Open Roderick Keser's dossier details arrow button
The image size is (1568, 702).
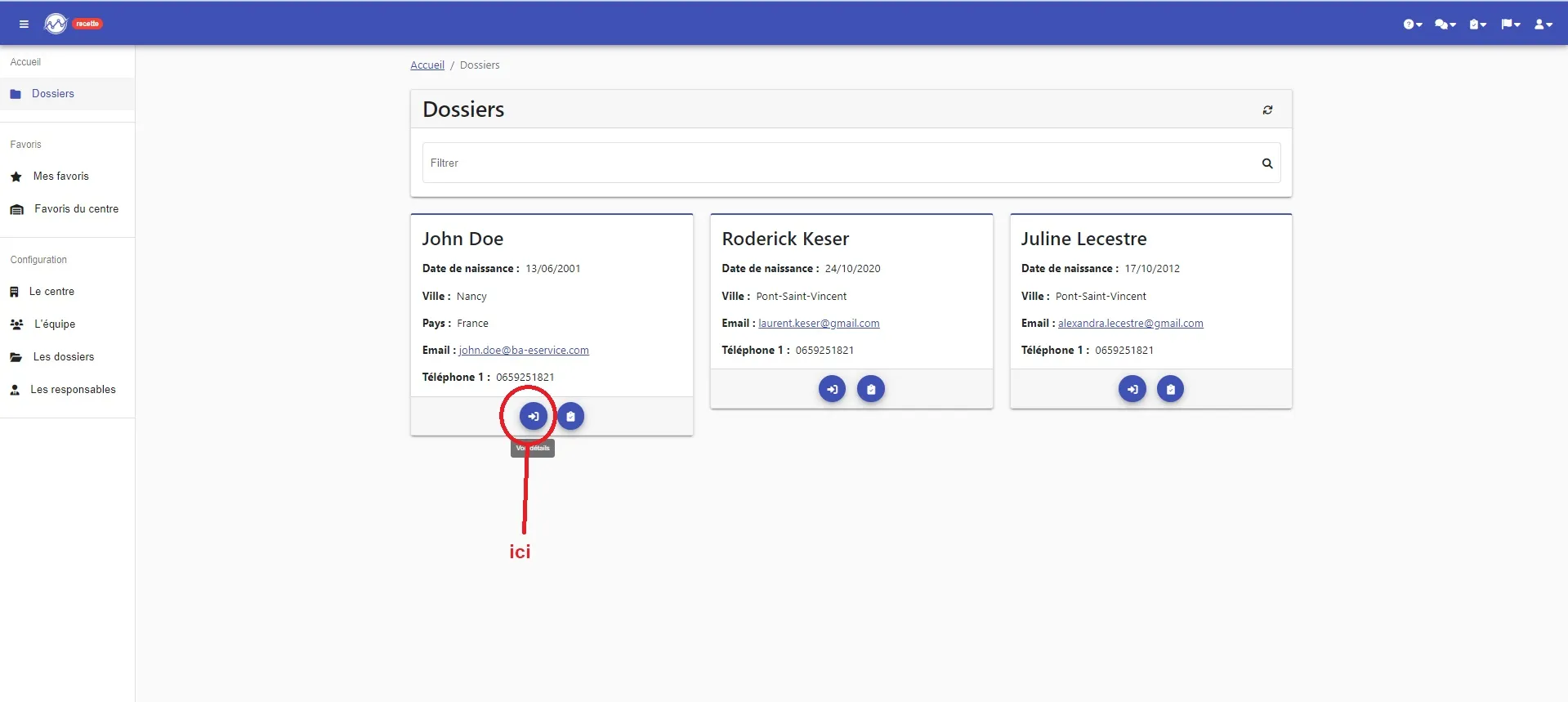(833, 389)
